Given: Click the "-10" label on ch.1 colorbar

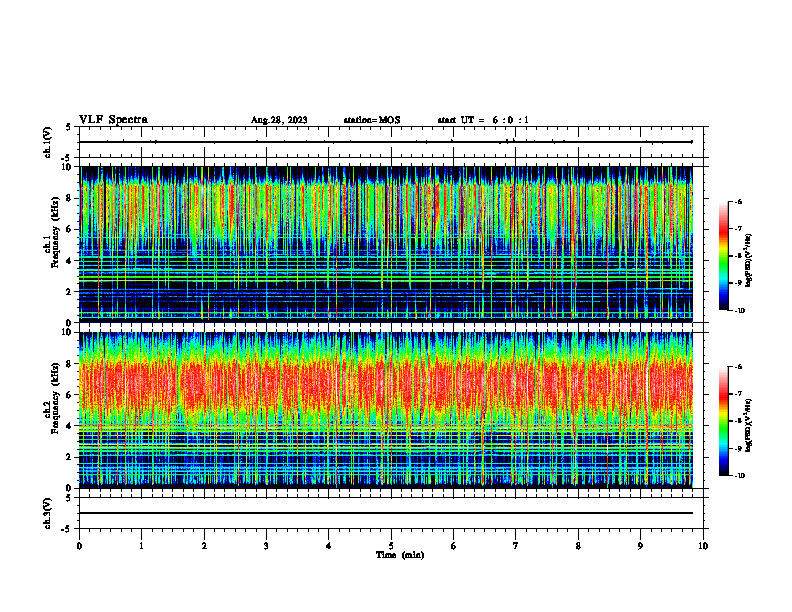Looking at the screenshot, I should pos(739,310).
